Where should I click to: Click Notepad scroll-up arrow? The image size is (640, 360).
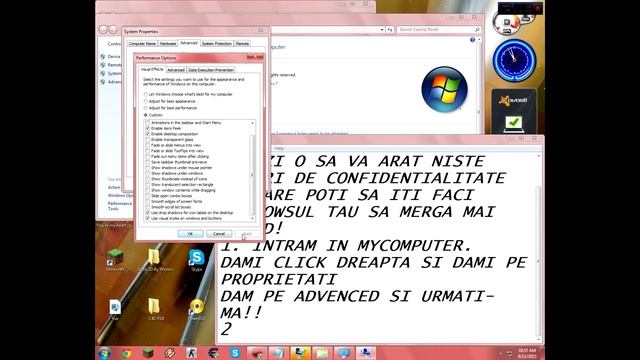[539, 156]
